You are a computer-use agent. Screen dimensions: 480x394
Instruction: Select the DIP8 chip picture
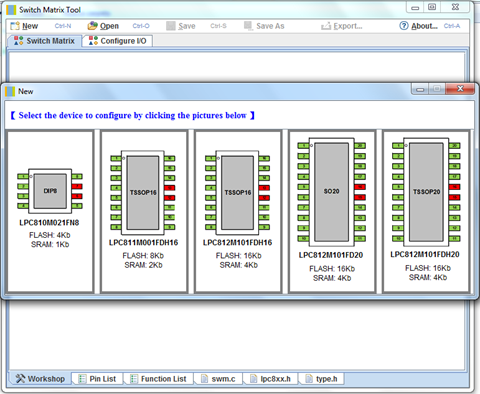50,191
